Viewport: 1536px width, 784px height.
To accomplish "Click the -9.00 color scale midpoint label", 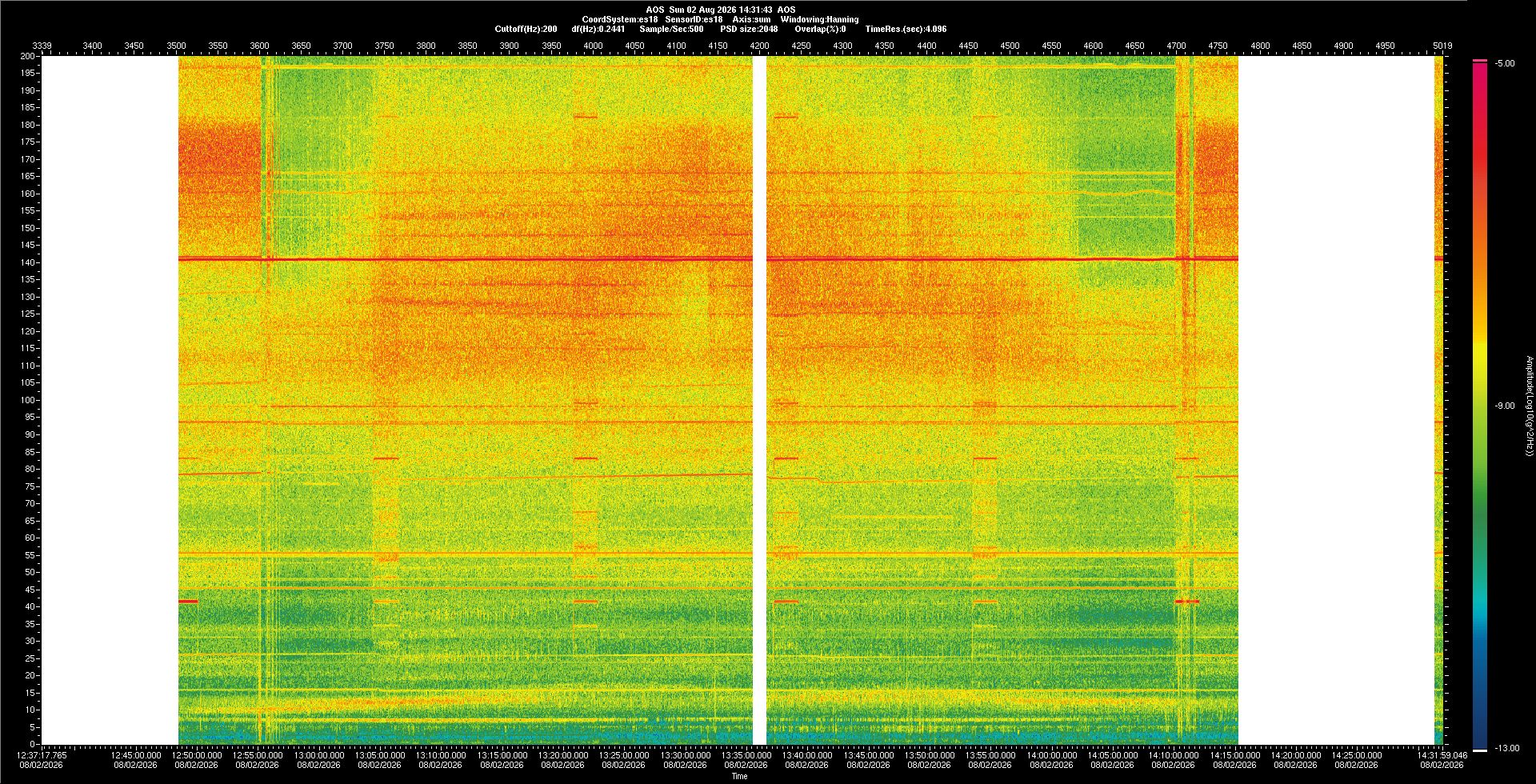I will pos(1504,406).
